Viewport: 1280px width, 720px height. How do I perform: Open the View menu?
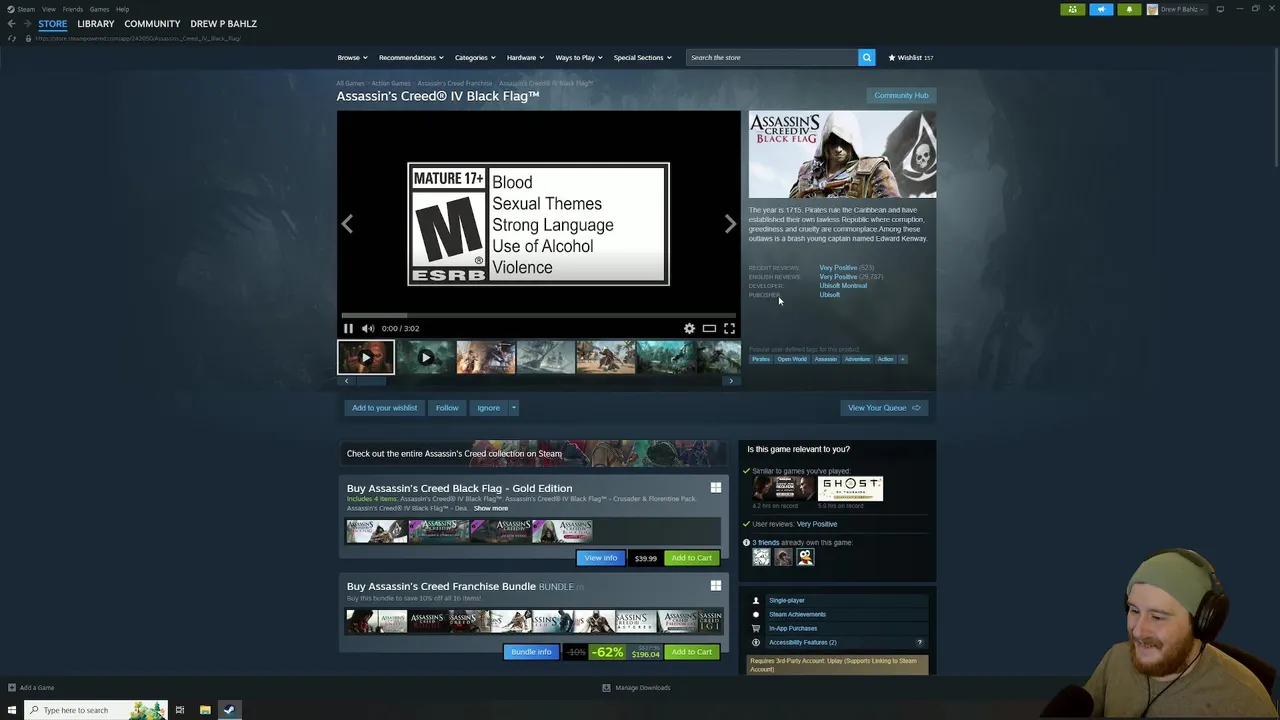tap(48, 9)
